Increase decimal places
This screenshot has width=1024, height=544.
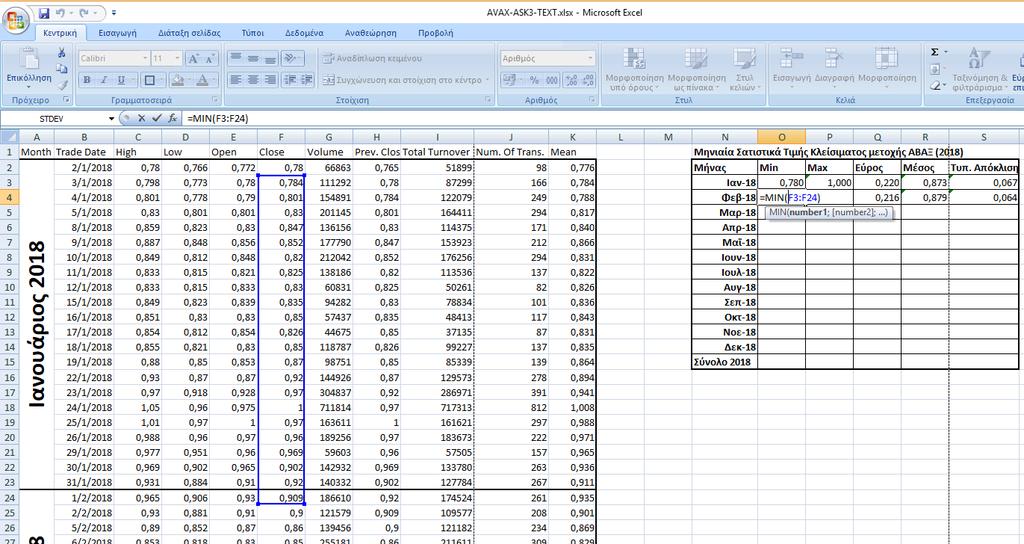tap(571, 80)
